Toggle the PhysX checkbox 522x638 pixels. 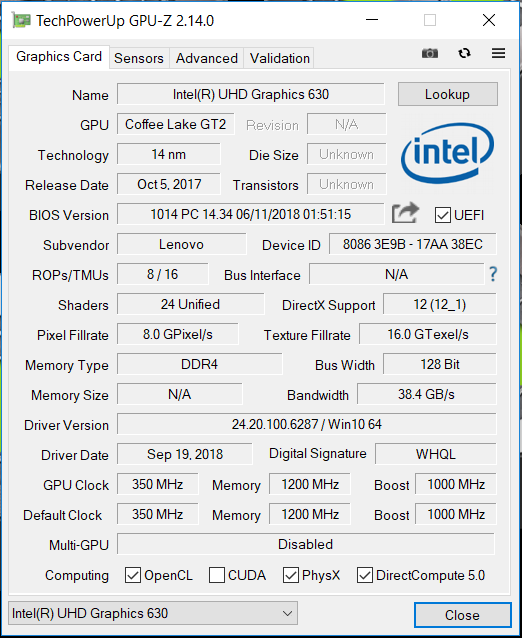coord(290,575)
